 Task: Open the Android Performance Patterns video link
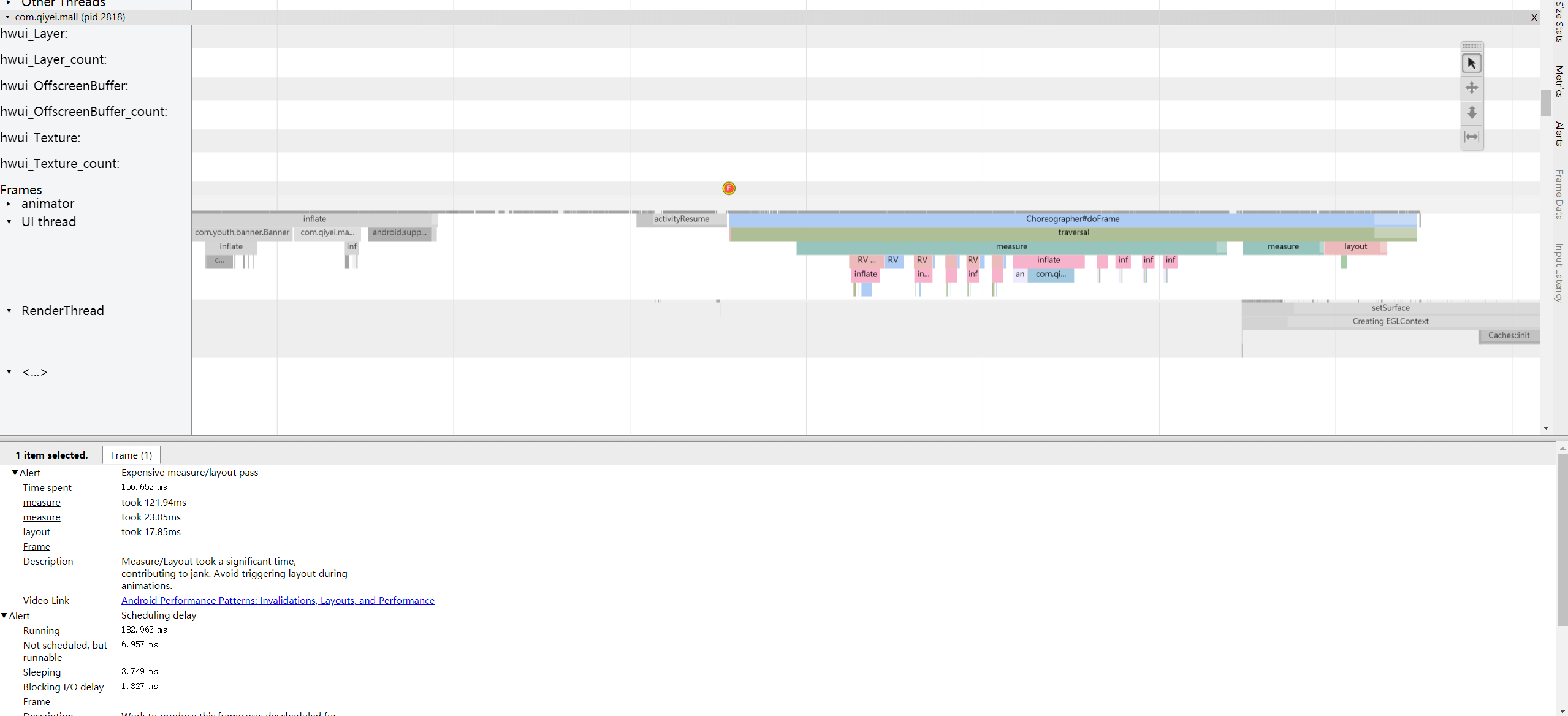(x=278, y=600)
